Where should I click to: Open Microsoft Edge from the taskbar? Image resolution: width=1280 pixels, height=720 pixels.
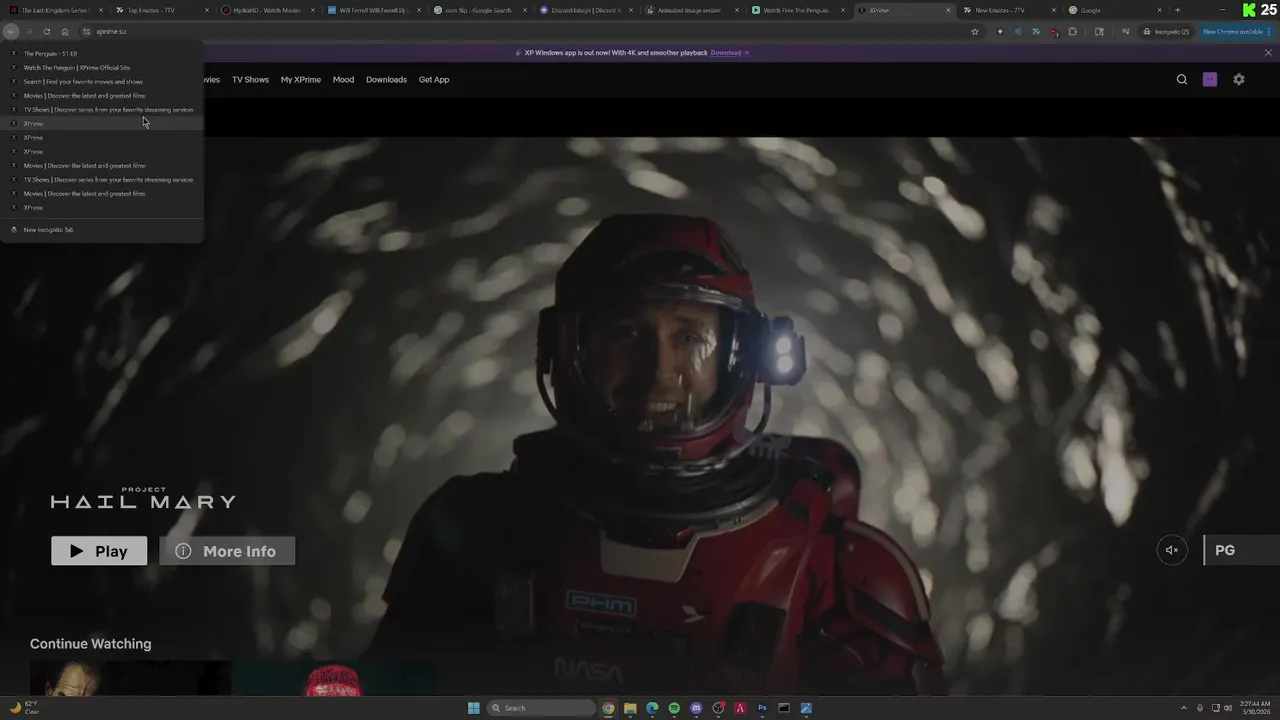pos(652,708)
